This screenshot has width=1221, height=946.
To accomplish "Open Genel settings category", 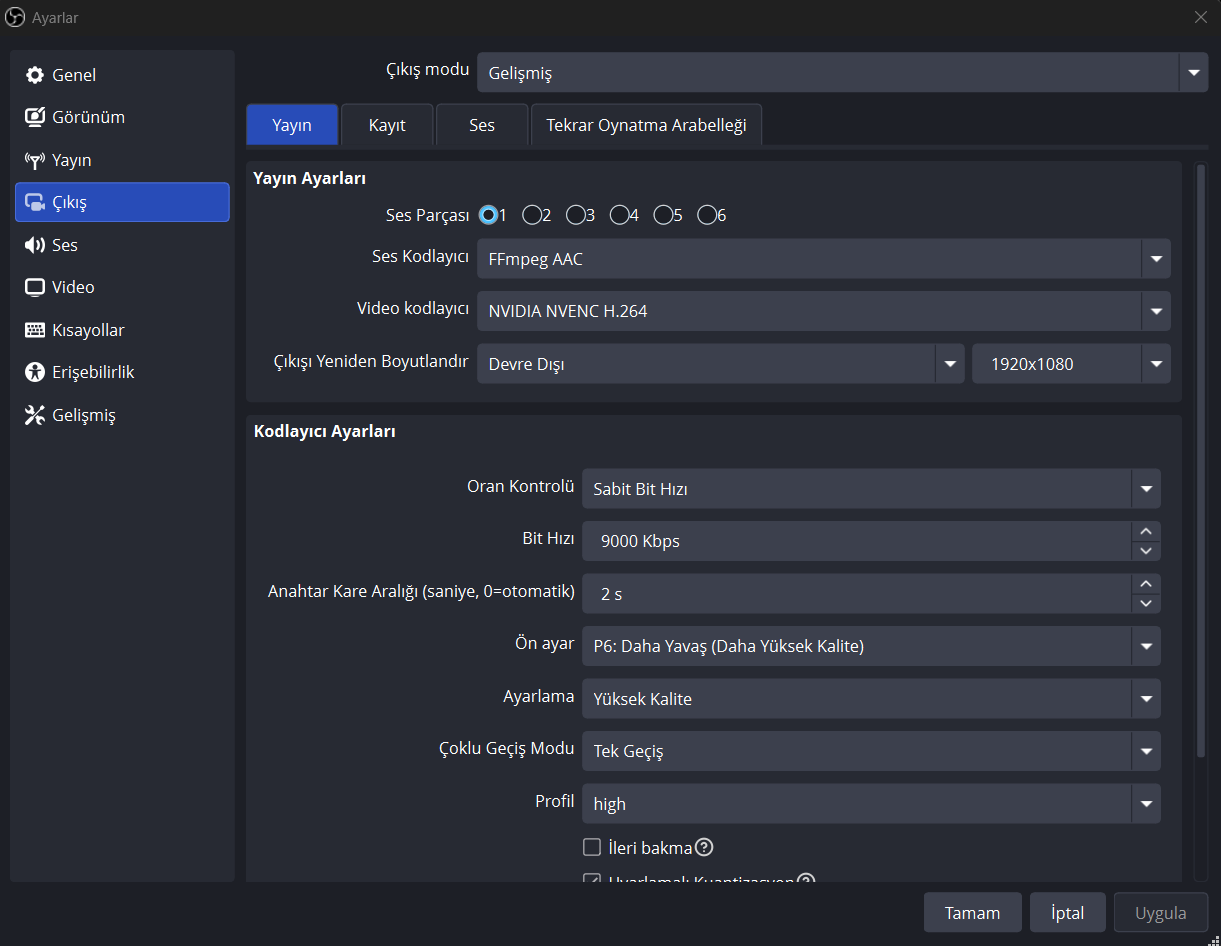I will click(x=122, y=75).
